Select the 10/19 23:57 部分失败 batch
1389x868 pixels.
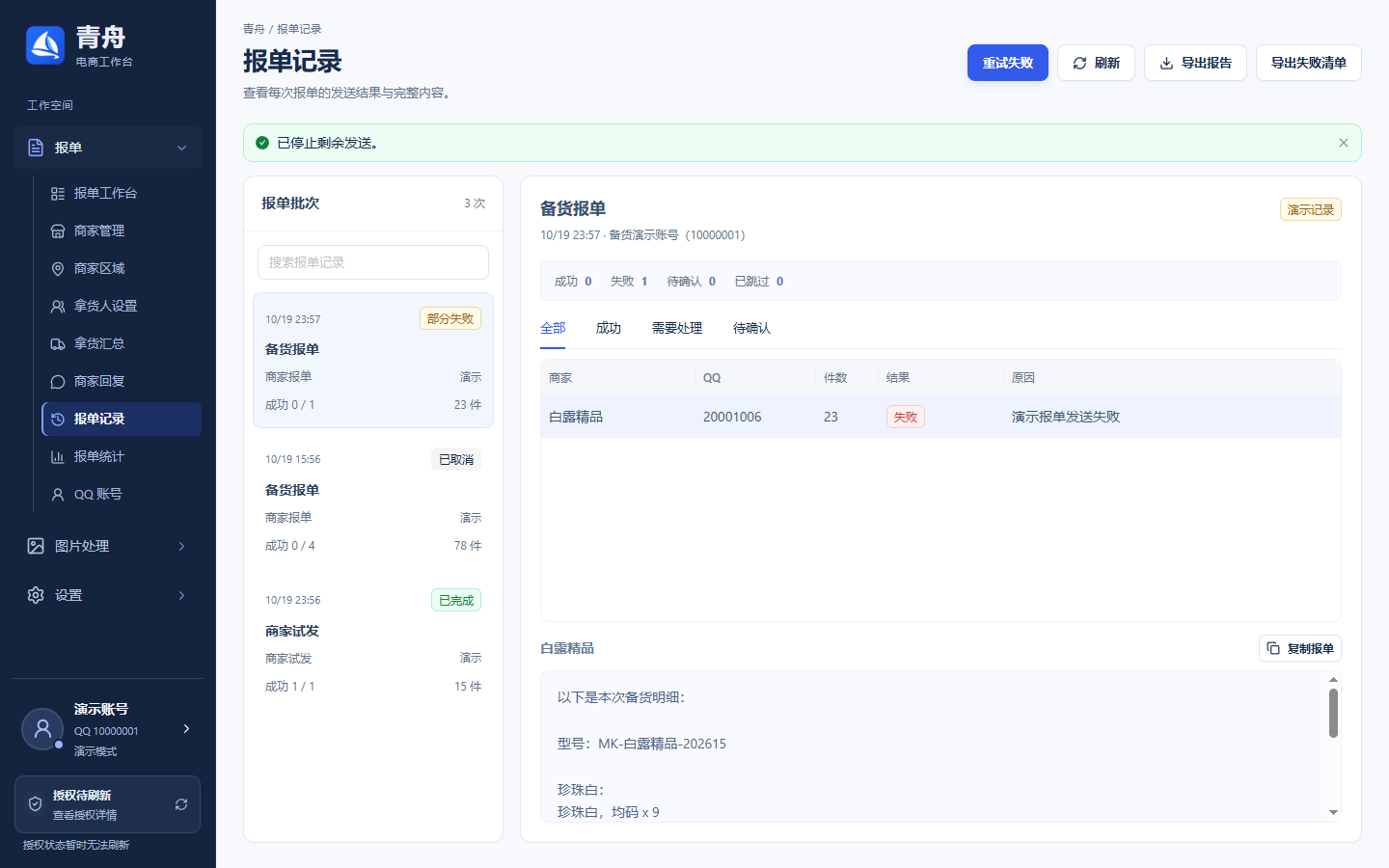click(x=373, y=360)
